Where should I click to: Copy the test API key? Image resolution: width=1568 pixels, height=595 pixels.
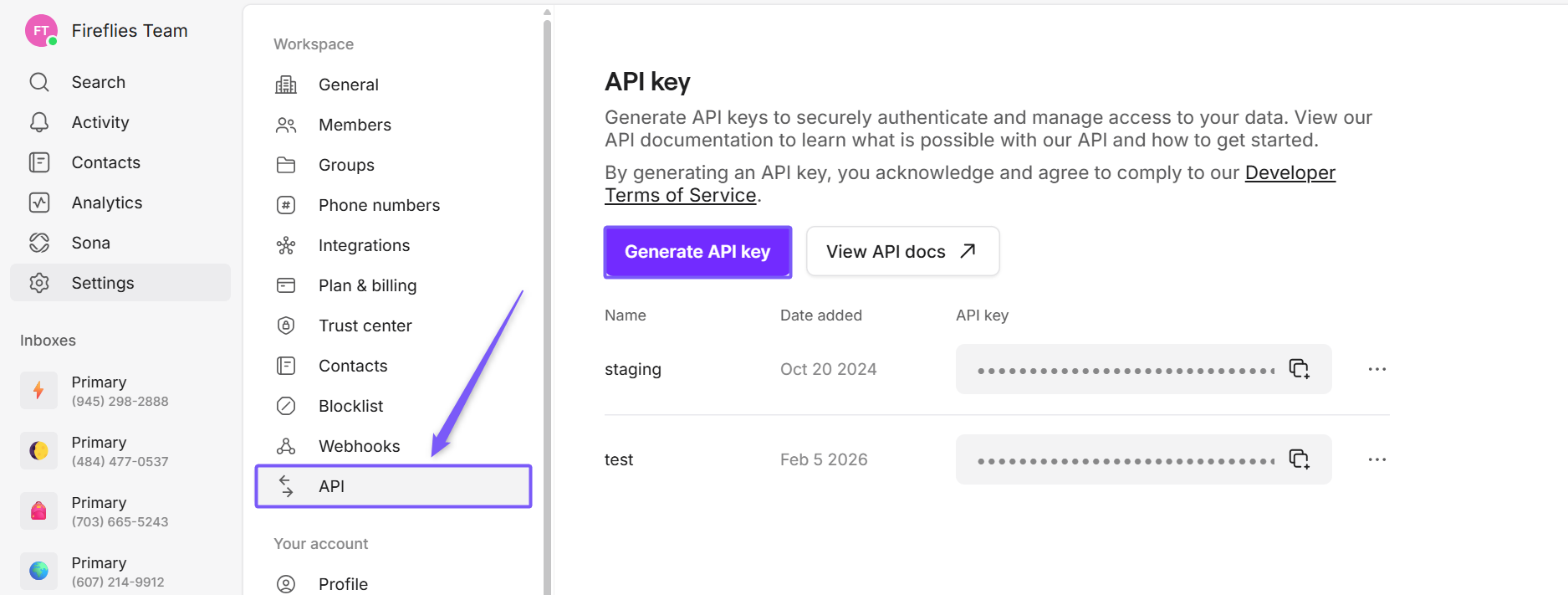(x=1299, y=459)
